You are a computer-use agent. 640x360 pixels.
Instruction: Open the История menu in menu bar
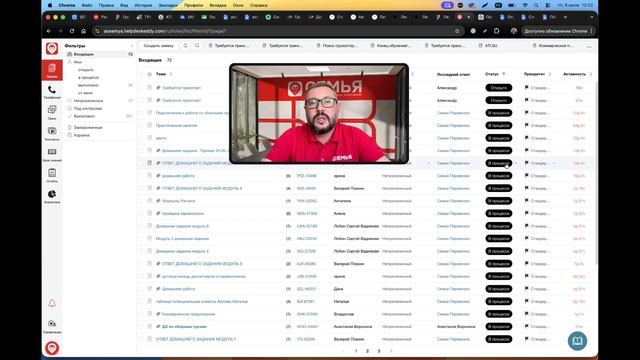tap(143, 5)
